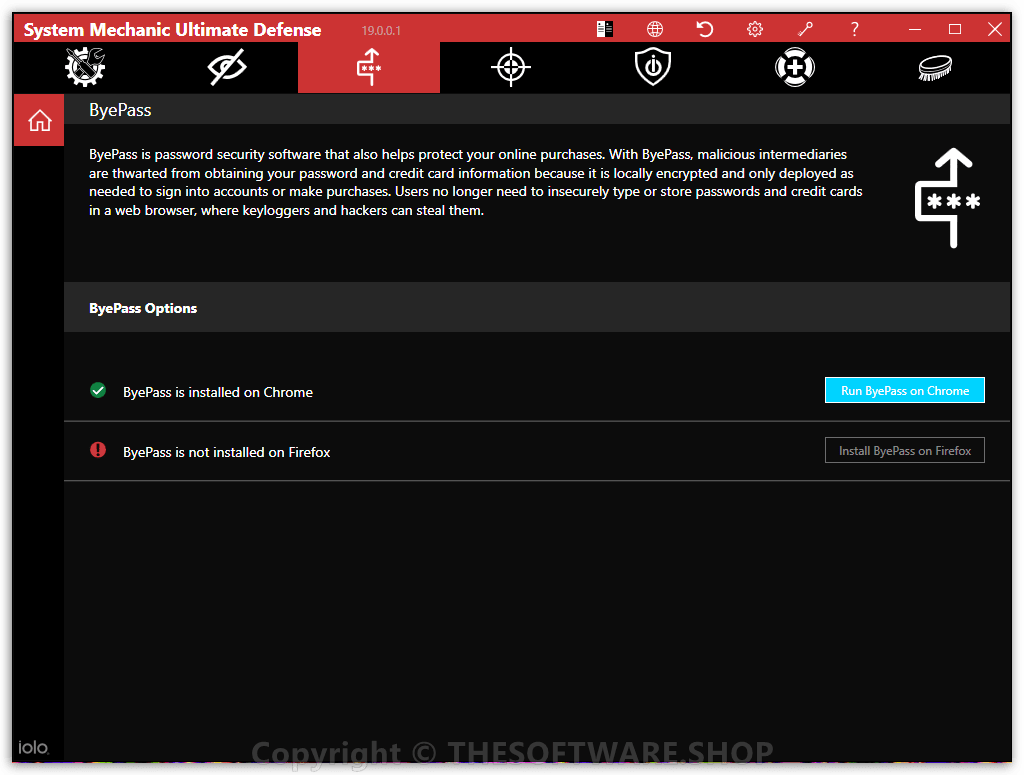Click the large ByePass logo graphic
This screenshot has width=1024, height=775.
tap(948, 198)
